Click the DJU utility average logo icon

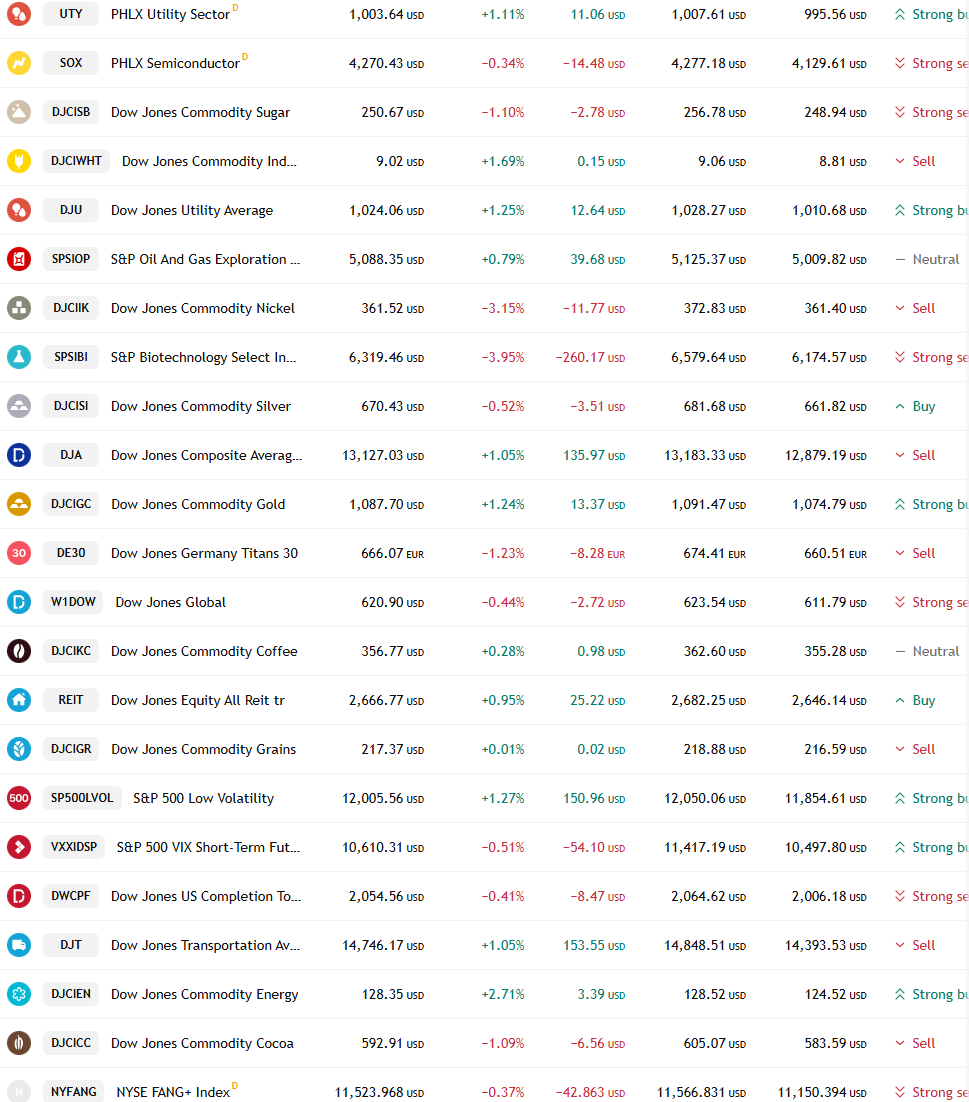[19, 210]
